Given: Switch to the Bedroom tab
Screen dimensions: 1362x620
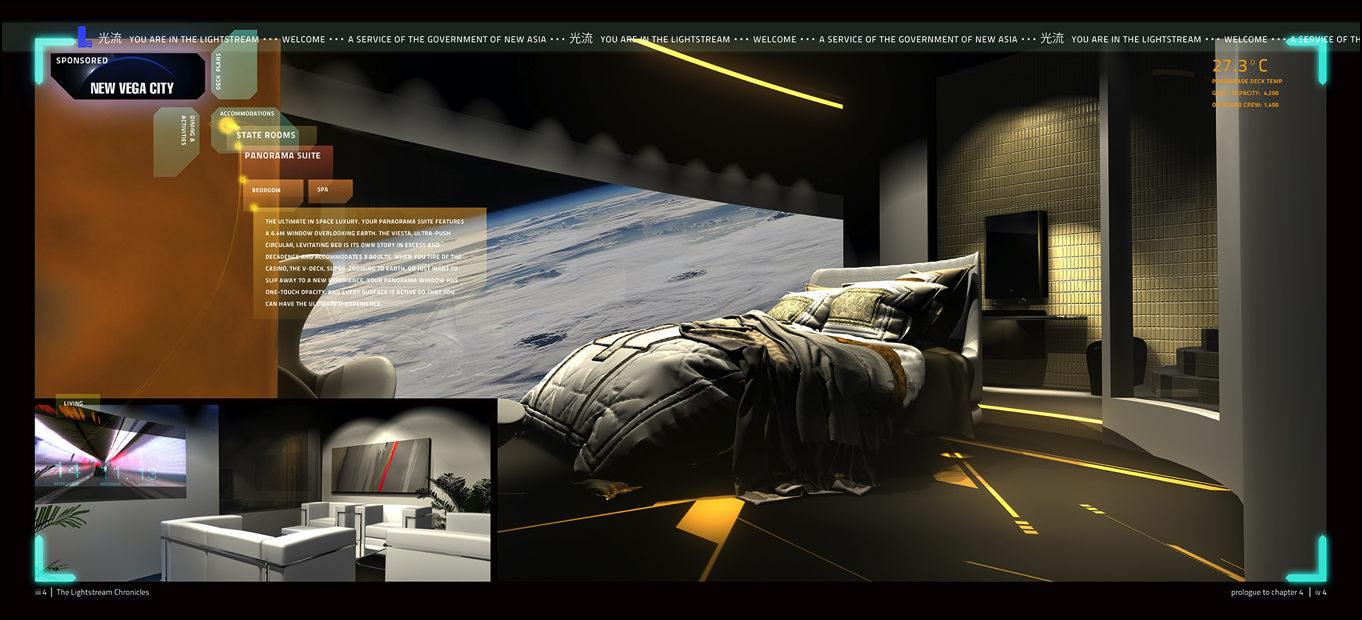Looking at the screenshot, I should click(x=267, y=190).
